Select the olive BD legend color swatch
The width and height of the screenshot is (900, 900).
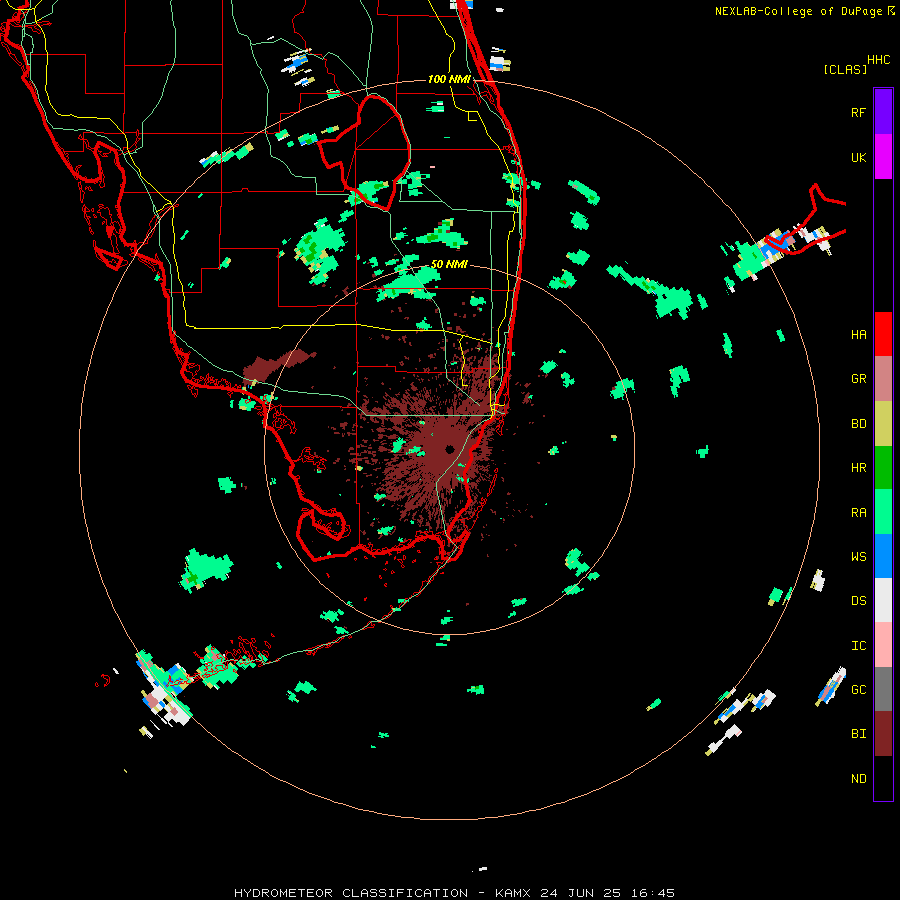point(883,424)
